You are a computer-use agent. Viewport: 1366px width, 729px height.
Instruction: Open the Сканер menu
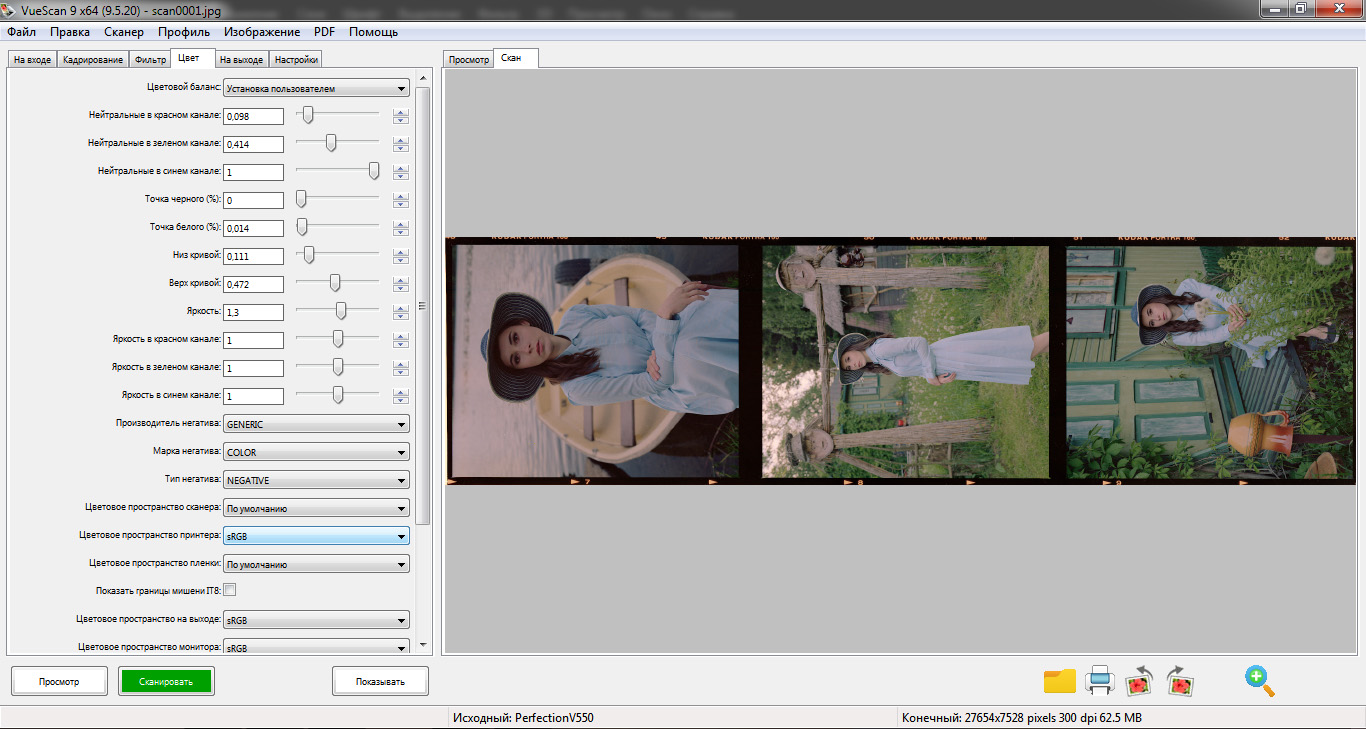click(124, 32)
